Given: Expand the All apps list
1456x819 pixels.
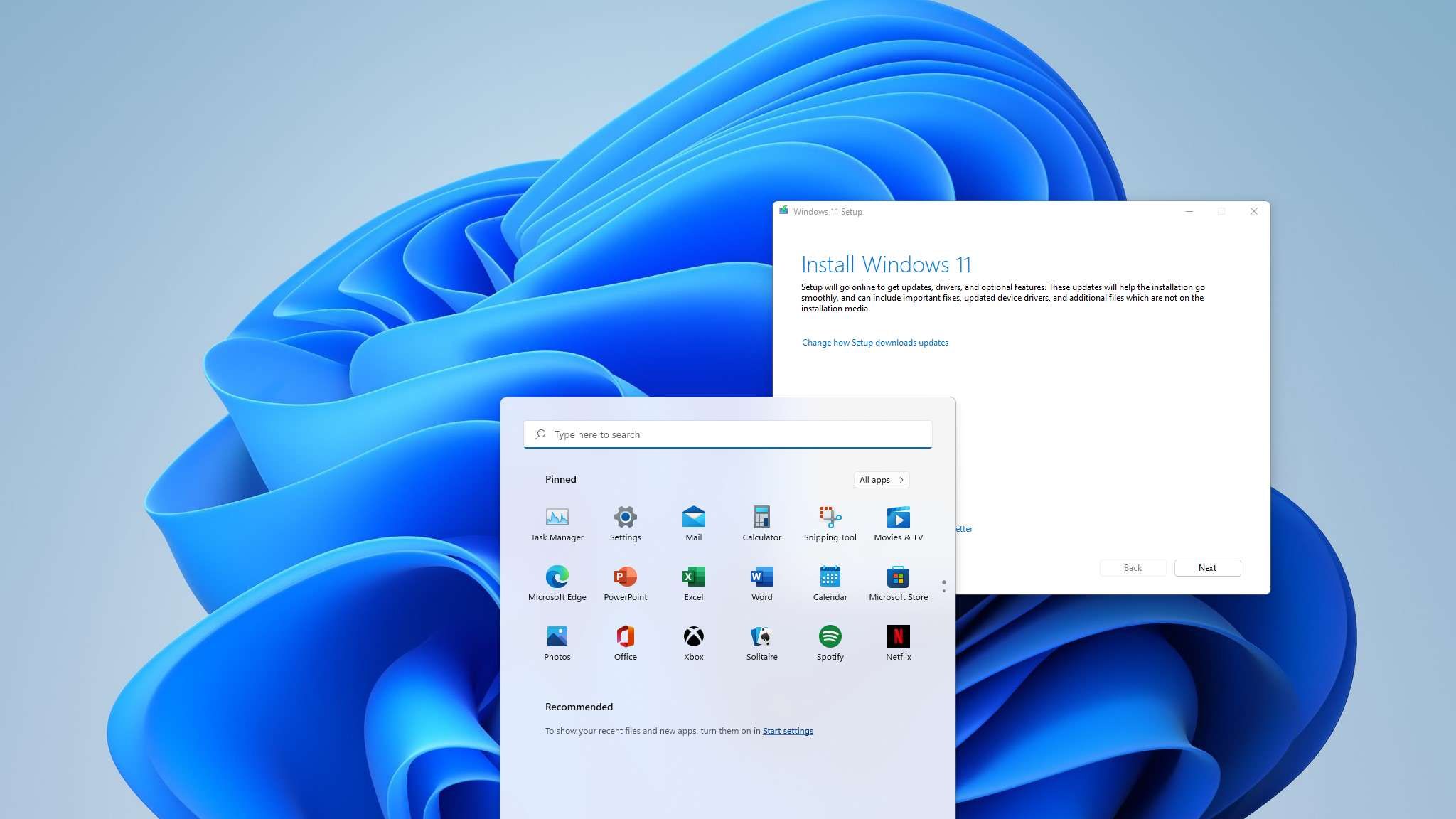Looking at the screenshot, I should point(882,480).
